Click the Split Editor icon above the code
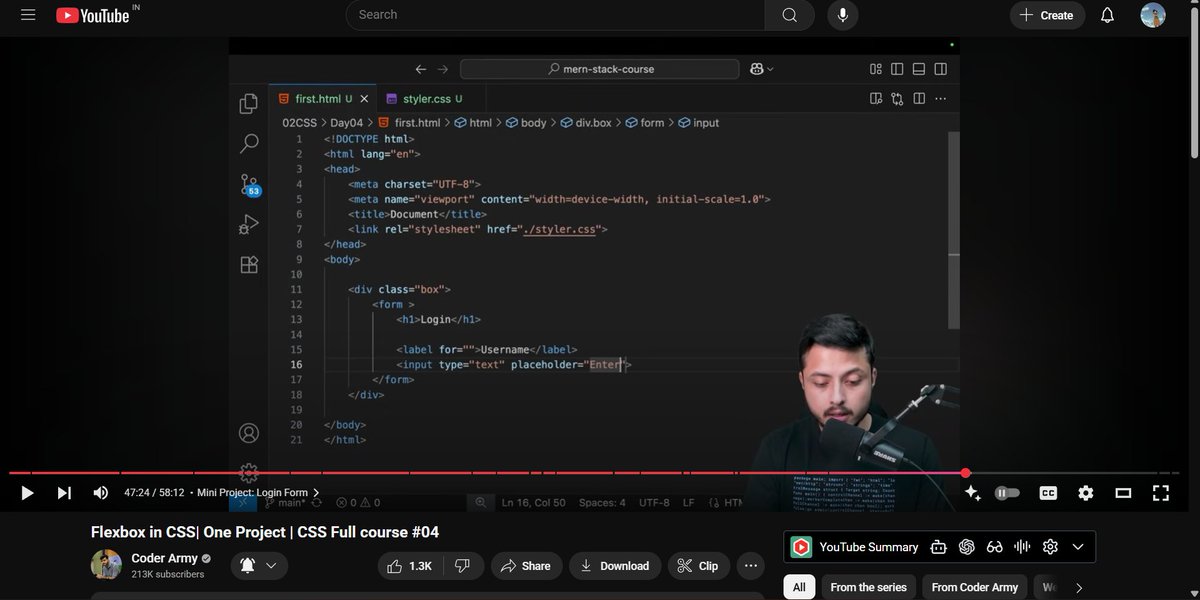 [x=919, y=99]
